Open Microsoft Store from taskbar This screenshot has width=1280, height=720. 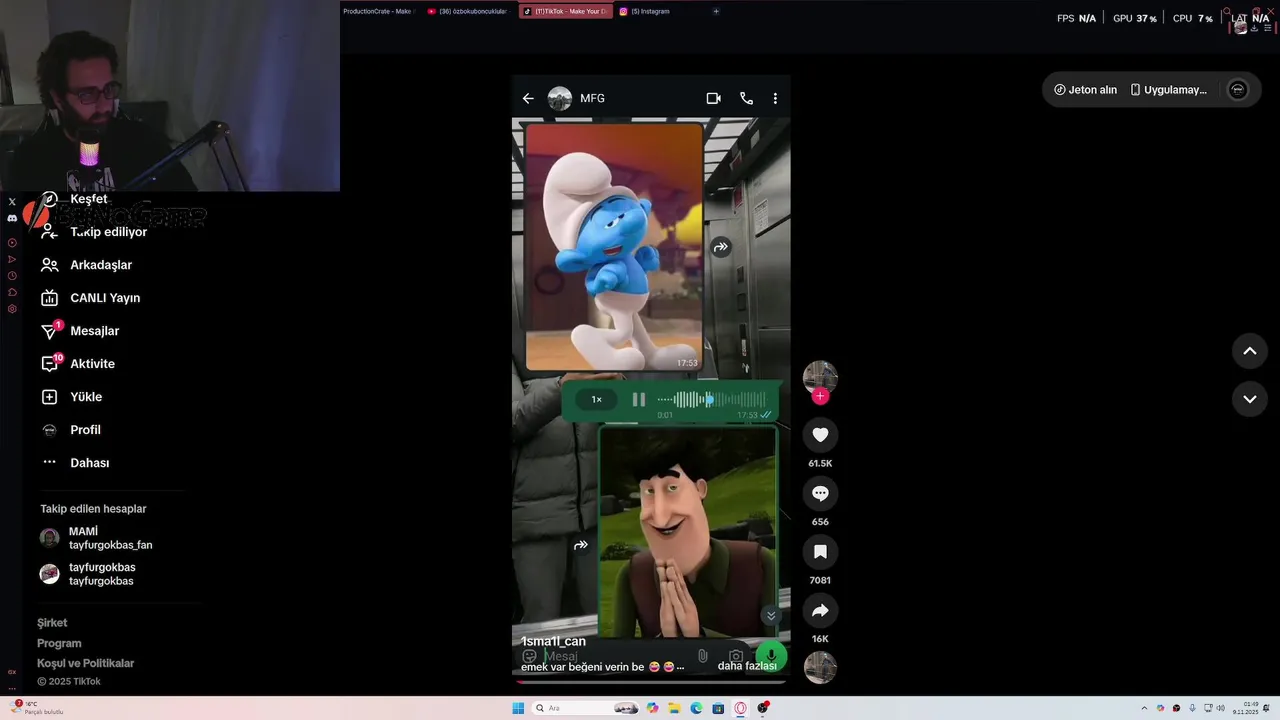click(718, 708)
